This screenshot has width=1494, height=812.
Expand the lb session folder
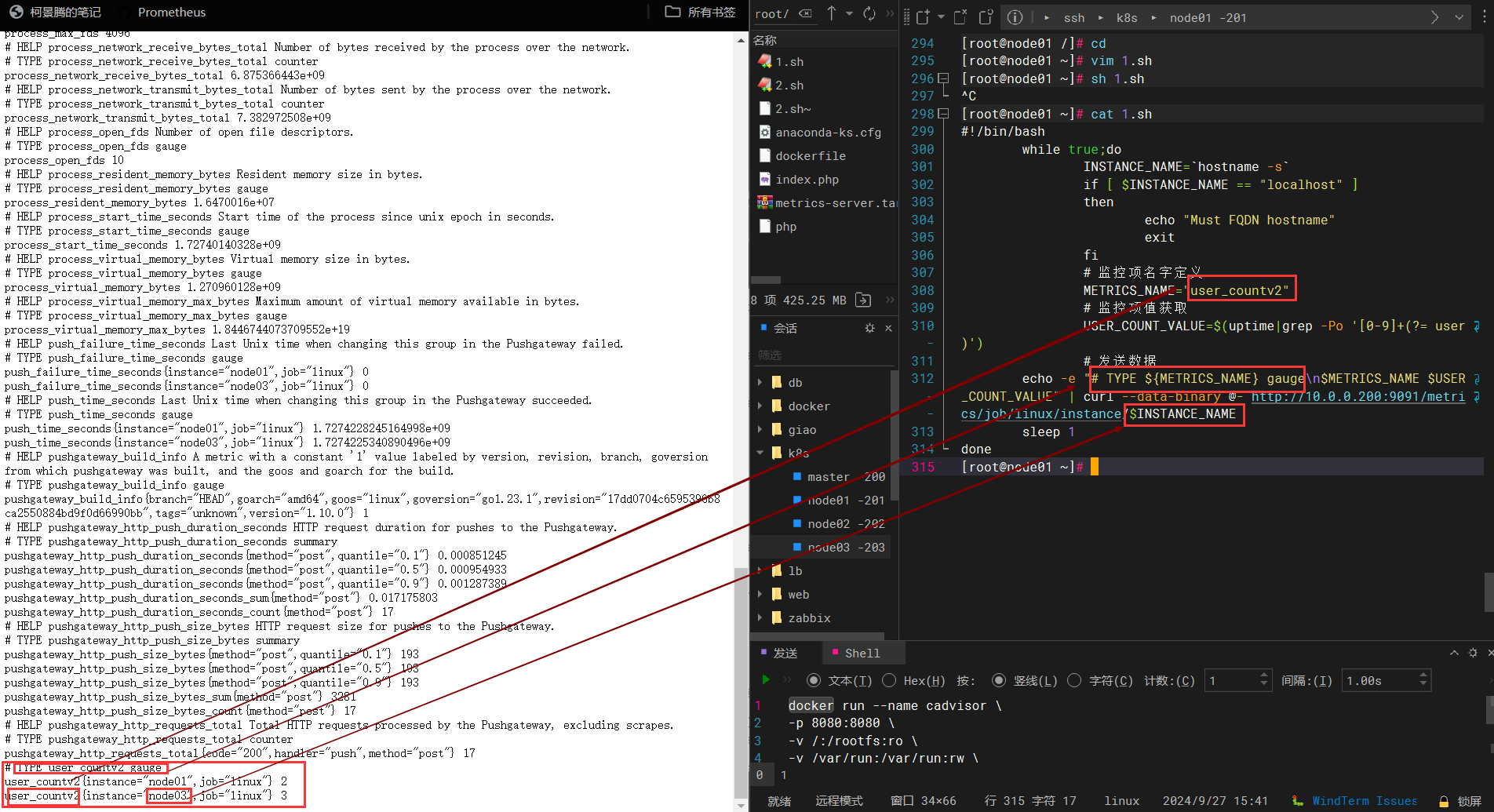(x=760, y=571)
